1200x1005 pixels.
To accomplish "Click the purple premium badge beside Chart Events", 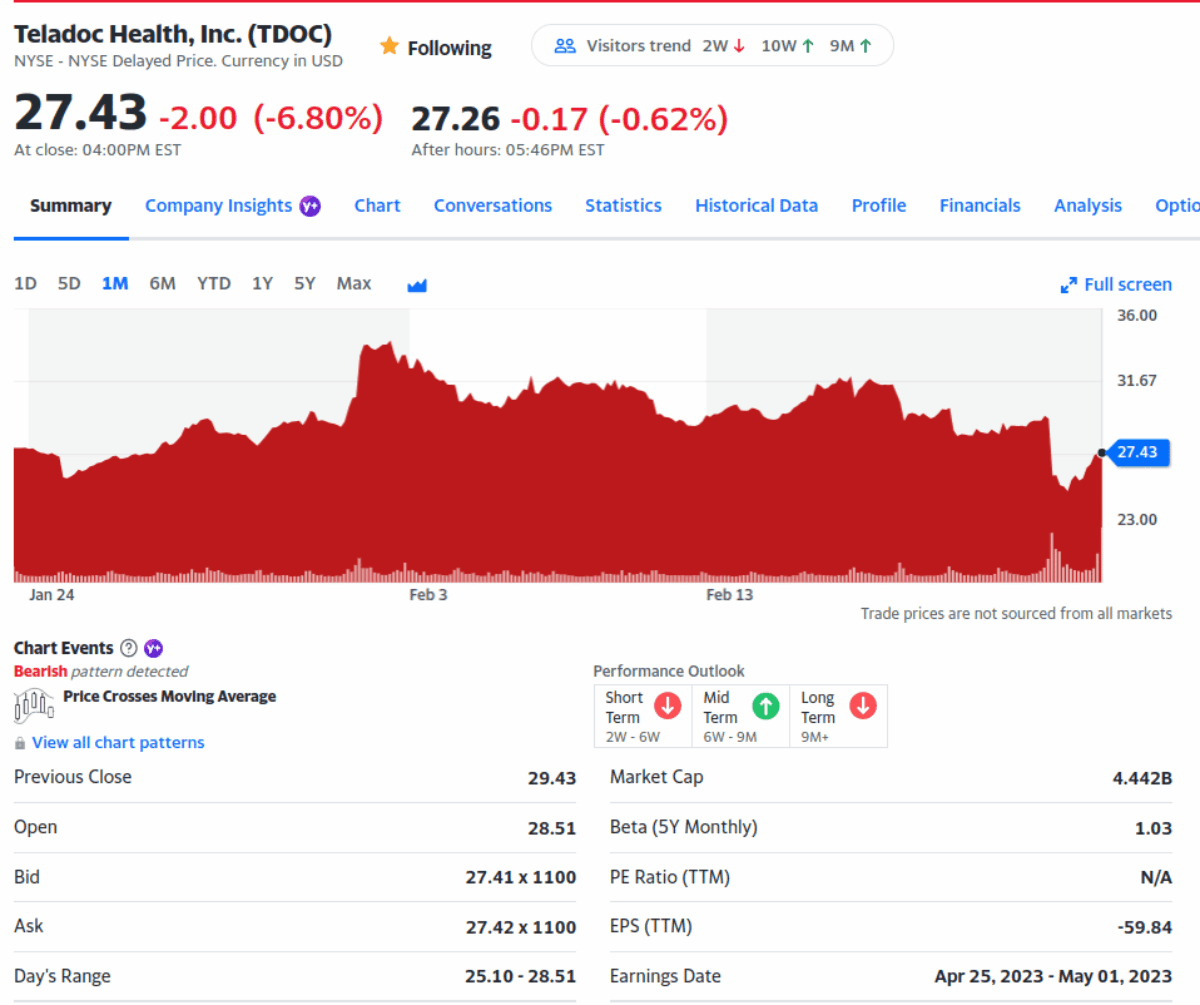I will [x=153, y=648].
